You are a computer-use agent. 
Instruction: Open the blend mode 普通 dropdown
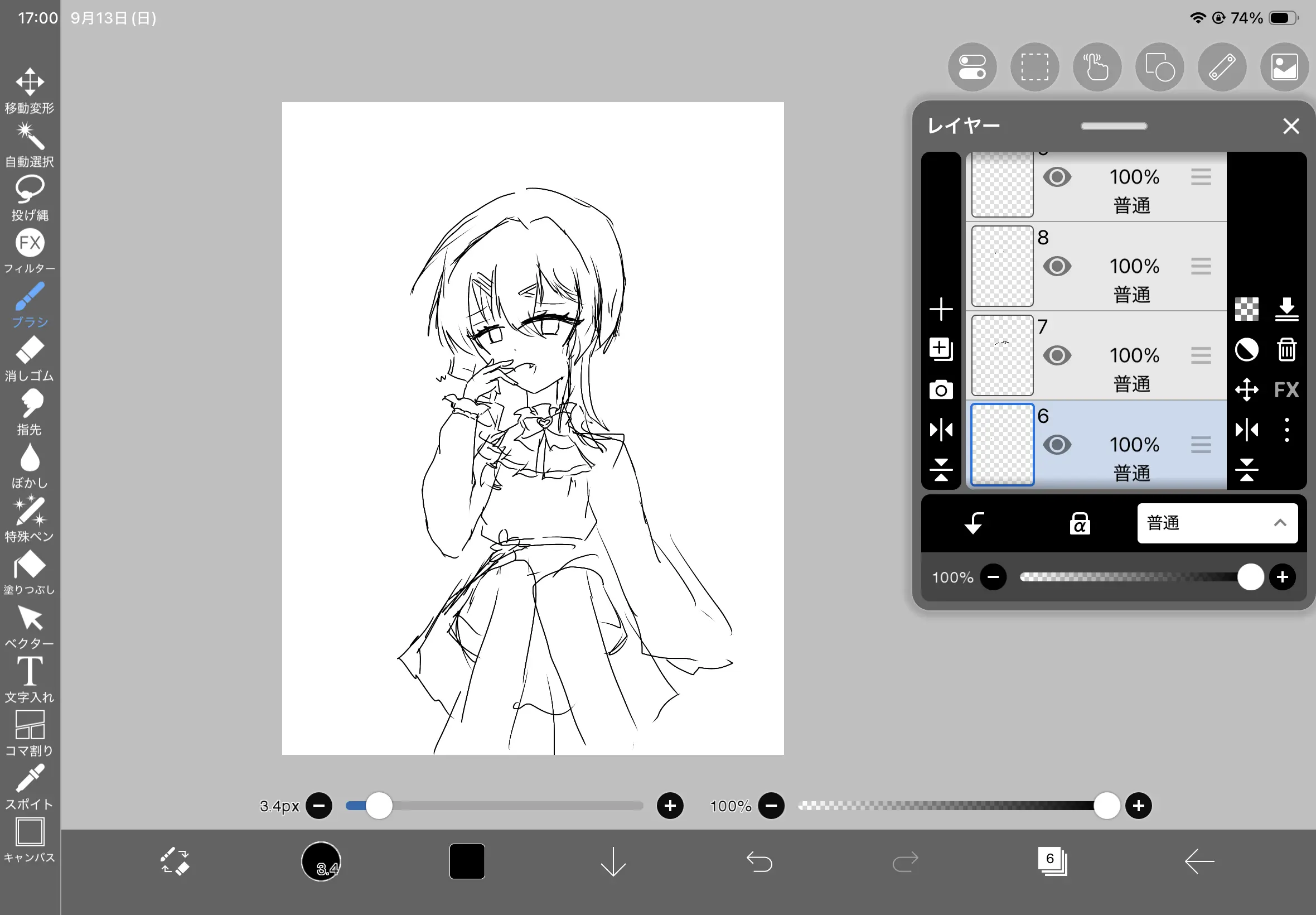(x=1217, y=523)
